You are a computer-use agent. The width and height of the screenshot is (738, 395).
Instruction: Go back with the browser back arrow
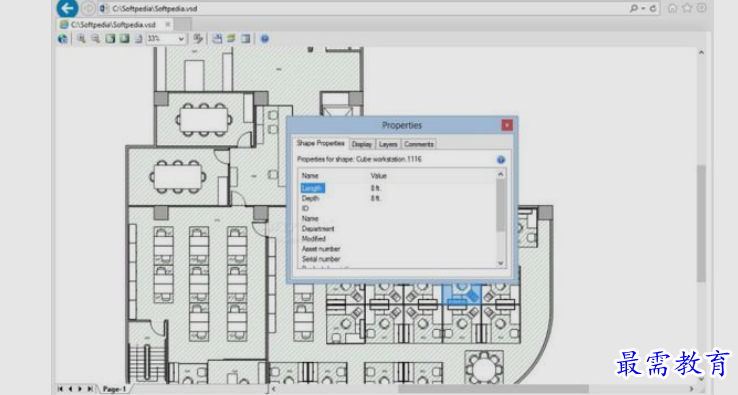point(67,8)
